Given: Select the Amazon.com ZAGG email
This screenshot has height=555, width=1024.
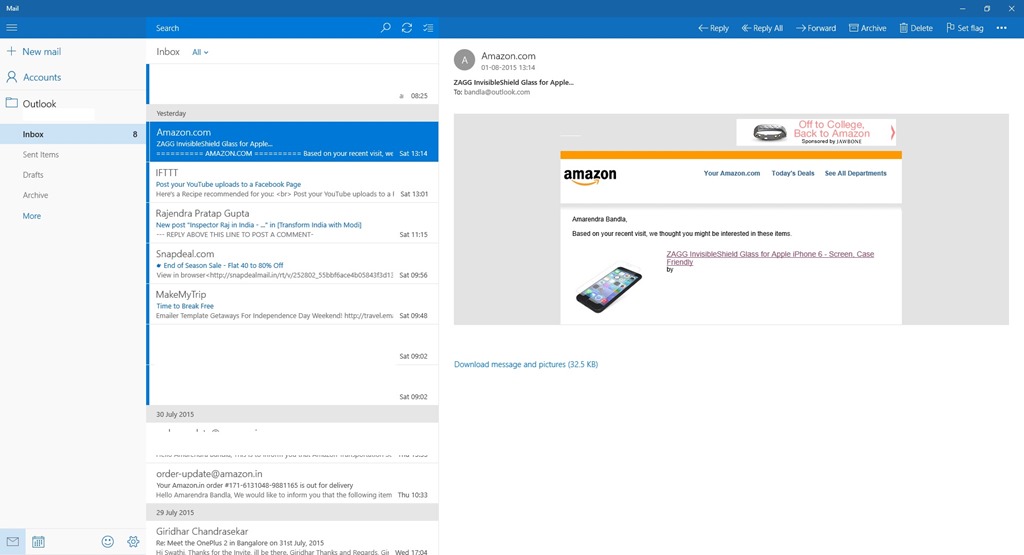Looking at the screenshot, I should (293, 142).
